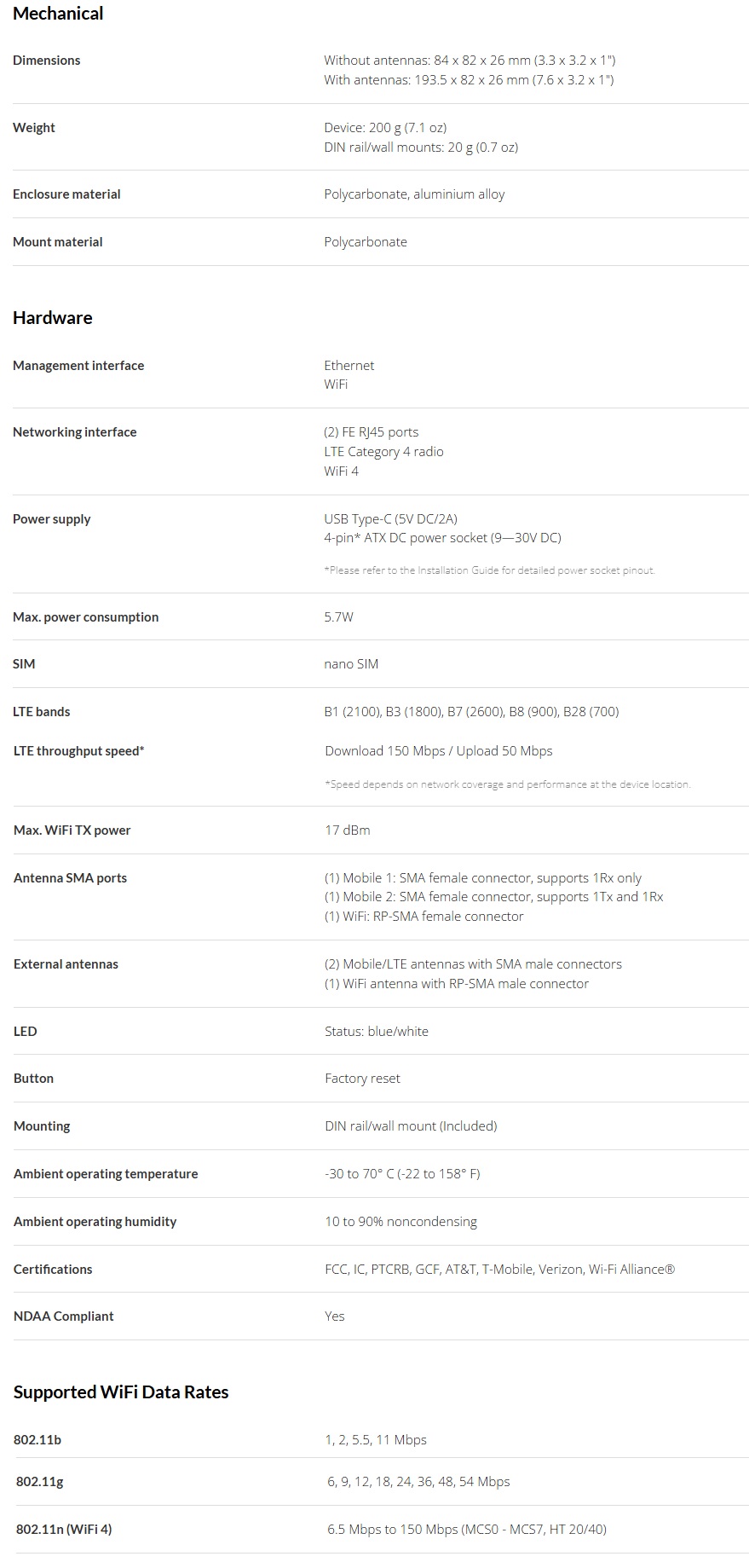Select the LTE bands list text

471,712
